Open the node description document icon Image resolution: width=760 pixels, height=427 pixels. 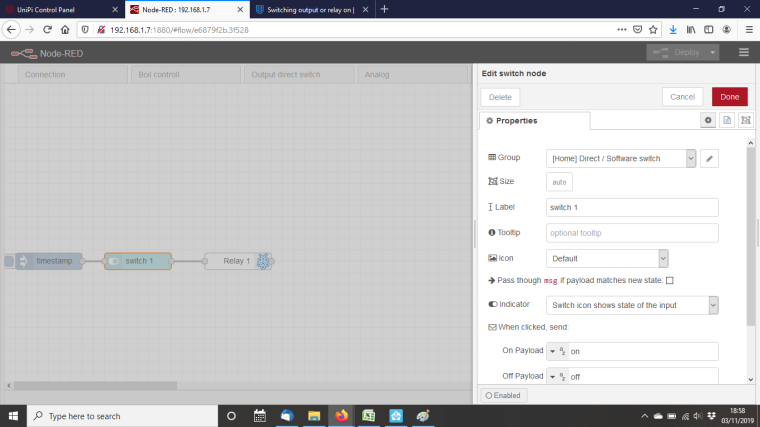pyautogui.click(x=727, y=120)
